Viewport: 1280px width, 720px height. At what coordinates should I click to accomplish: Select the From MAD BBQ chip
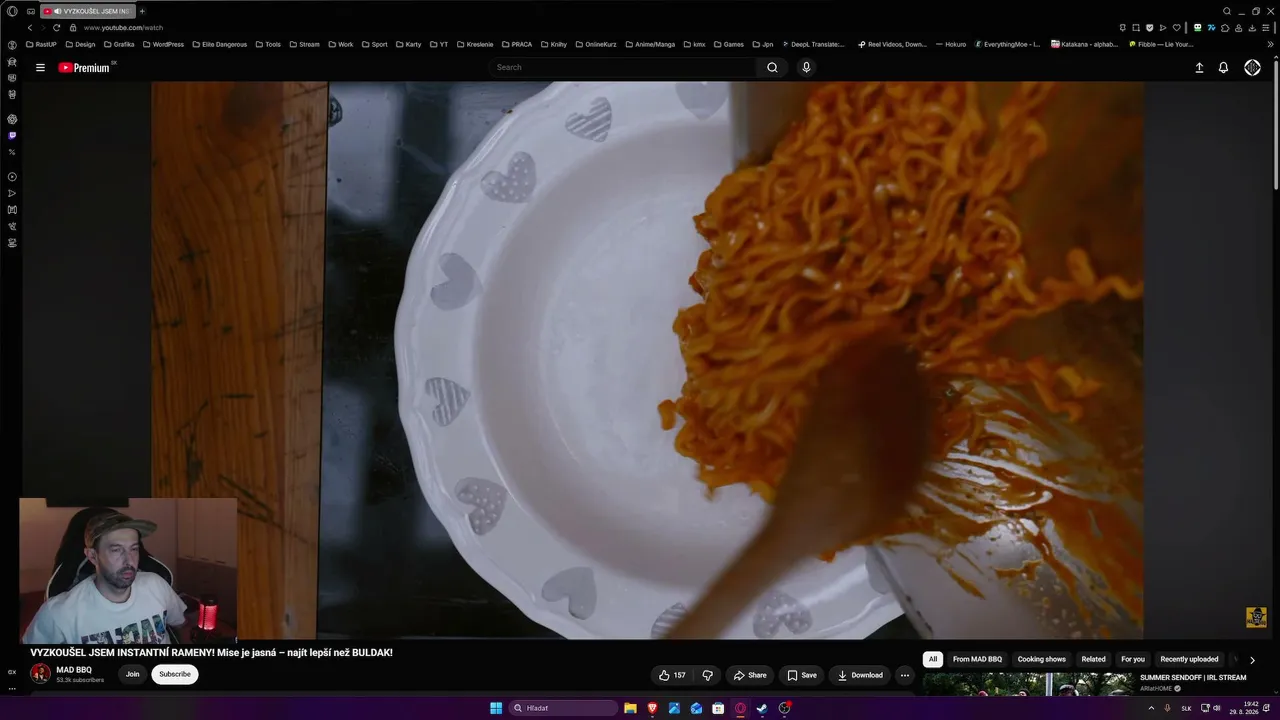click(977, 660)
